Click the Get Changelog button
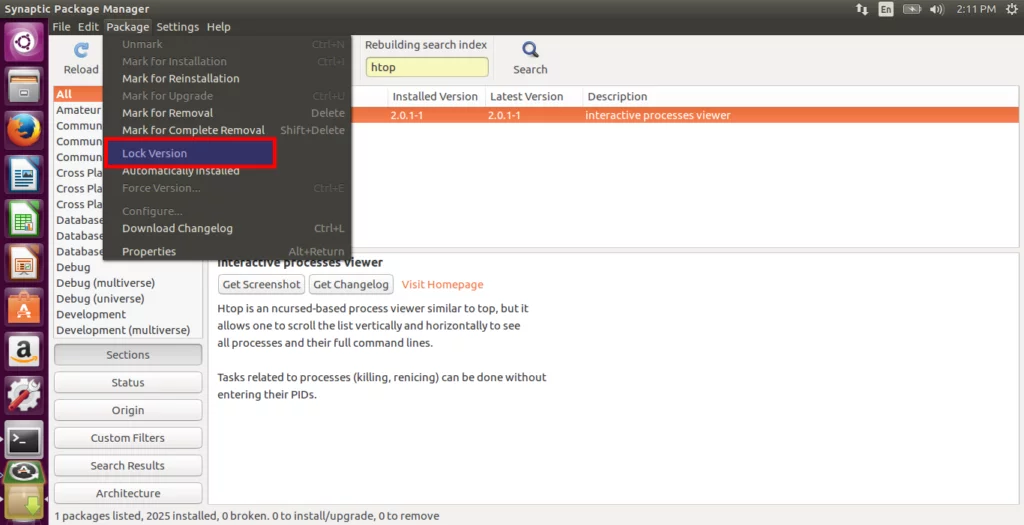 [x=351, y=284]
